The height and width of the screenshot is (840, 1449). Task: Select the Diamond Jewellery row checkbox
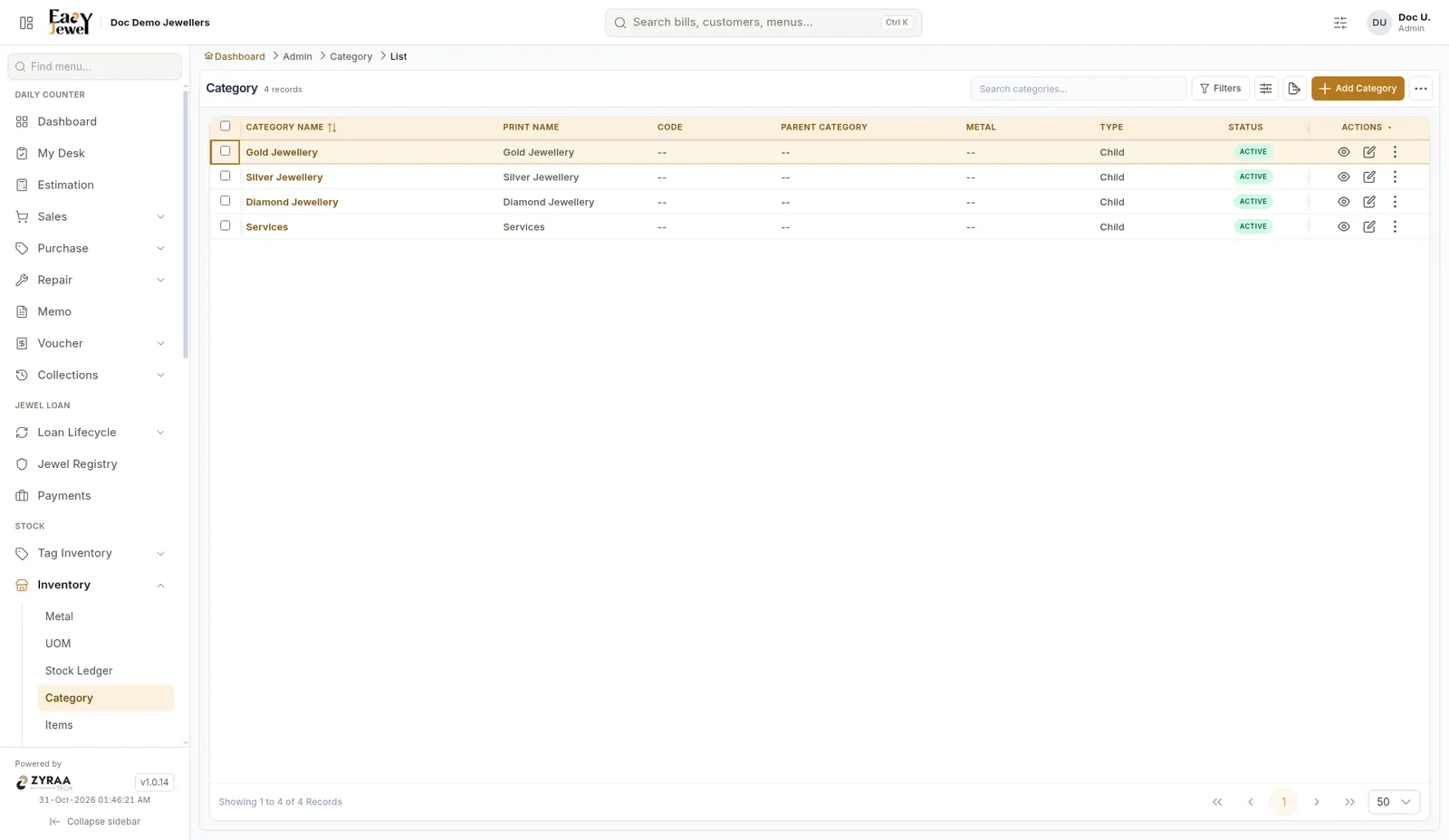point(226,201)
